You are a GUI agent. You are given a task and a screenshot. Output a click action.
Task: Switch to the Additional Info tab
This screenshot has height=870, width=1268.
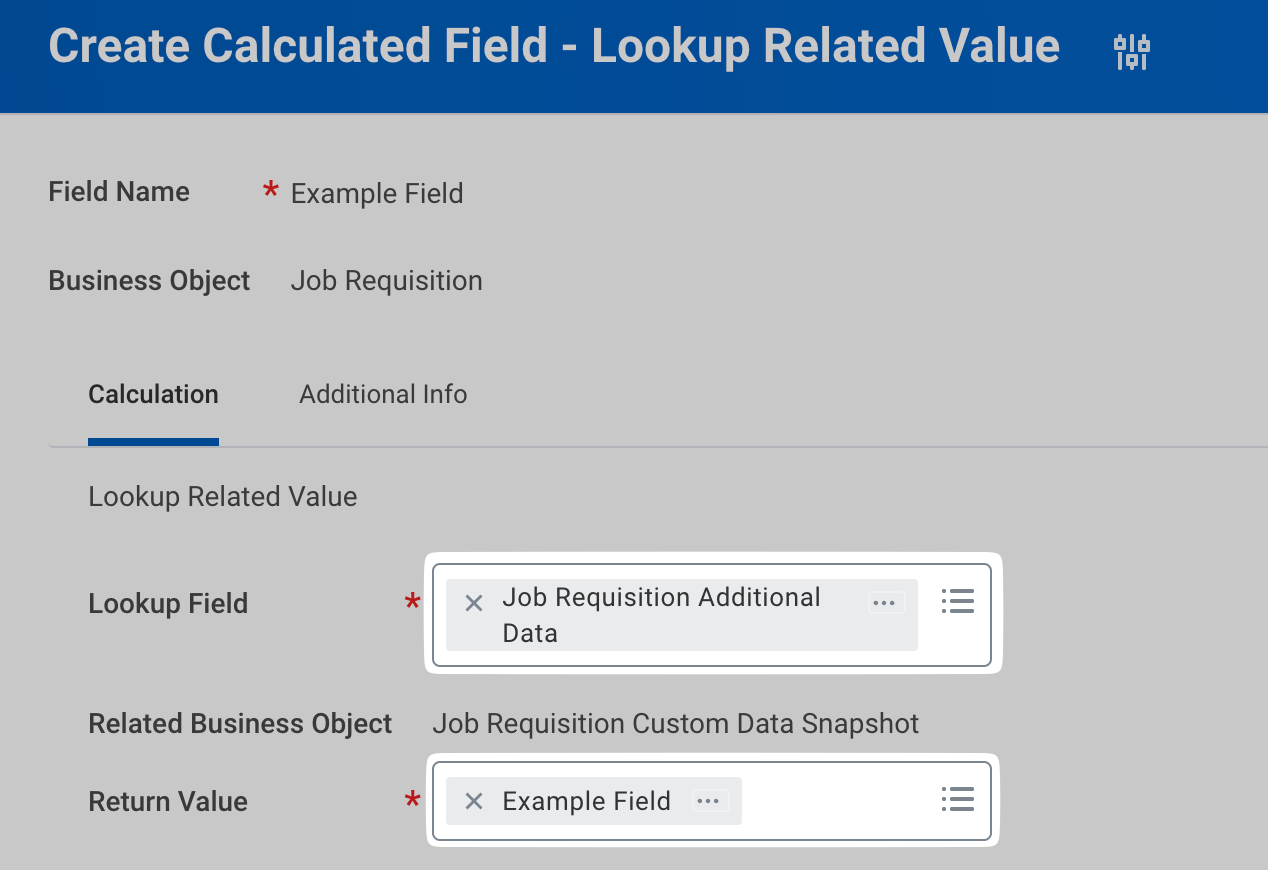[x=383, y=394]
